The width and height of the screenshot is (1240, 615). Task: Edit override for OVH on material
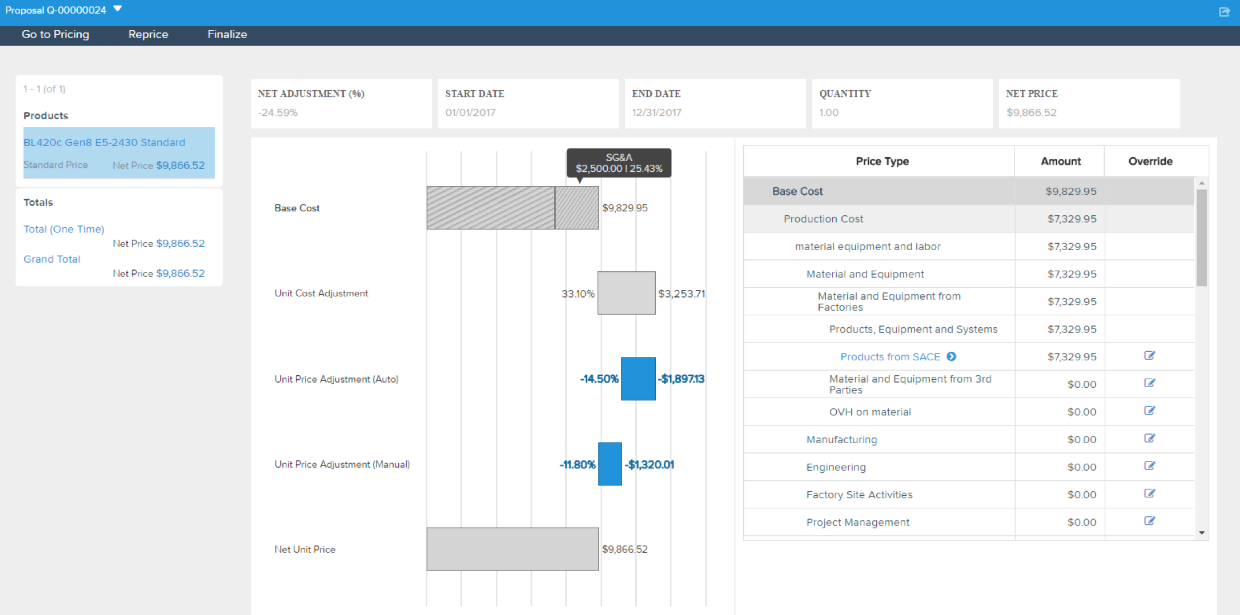(x=1150, y=411)
